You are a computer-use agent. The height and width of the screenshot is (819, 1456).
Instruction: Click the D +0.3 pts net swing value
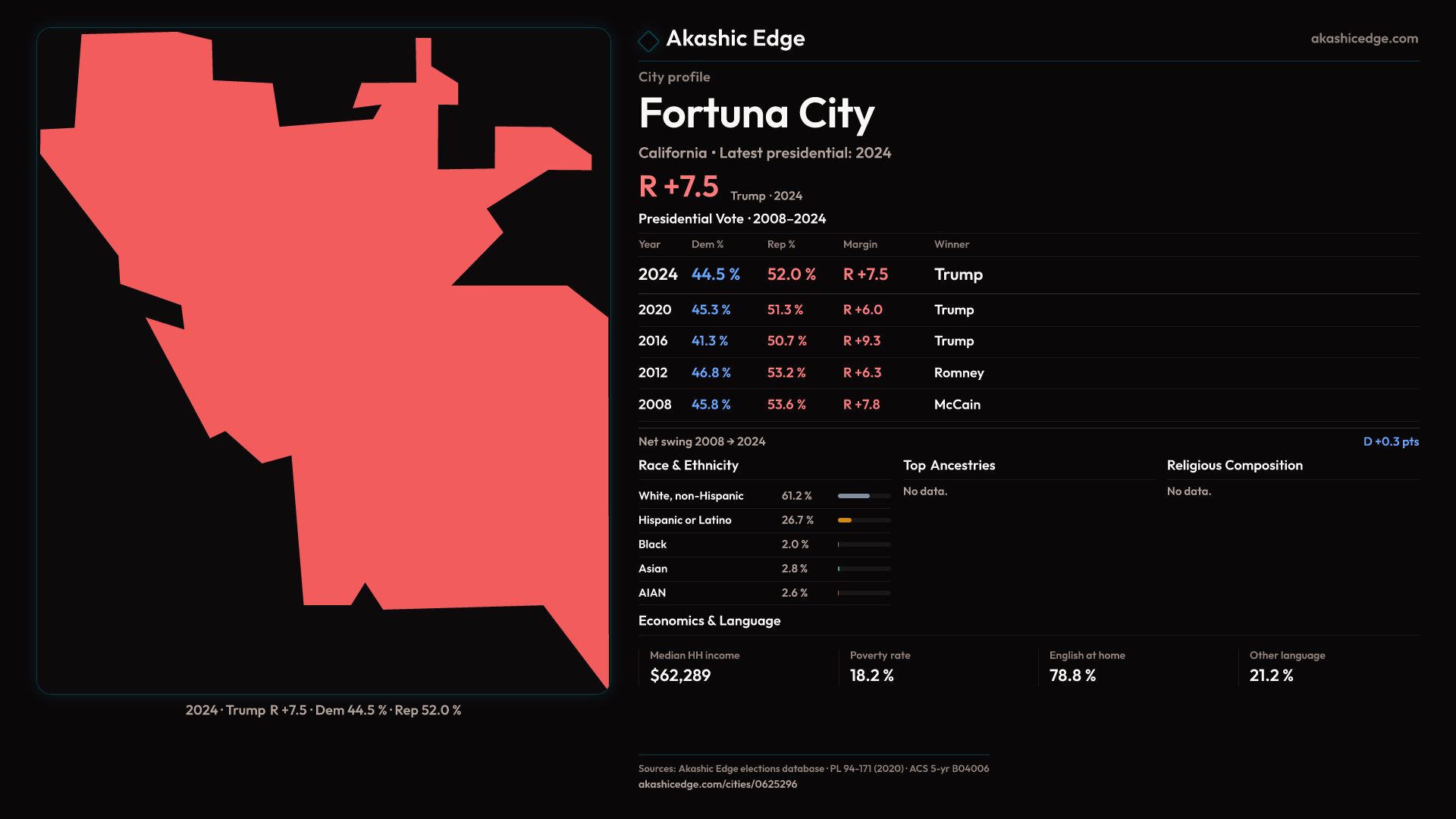[1390, 441]
